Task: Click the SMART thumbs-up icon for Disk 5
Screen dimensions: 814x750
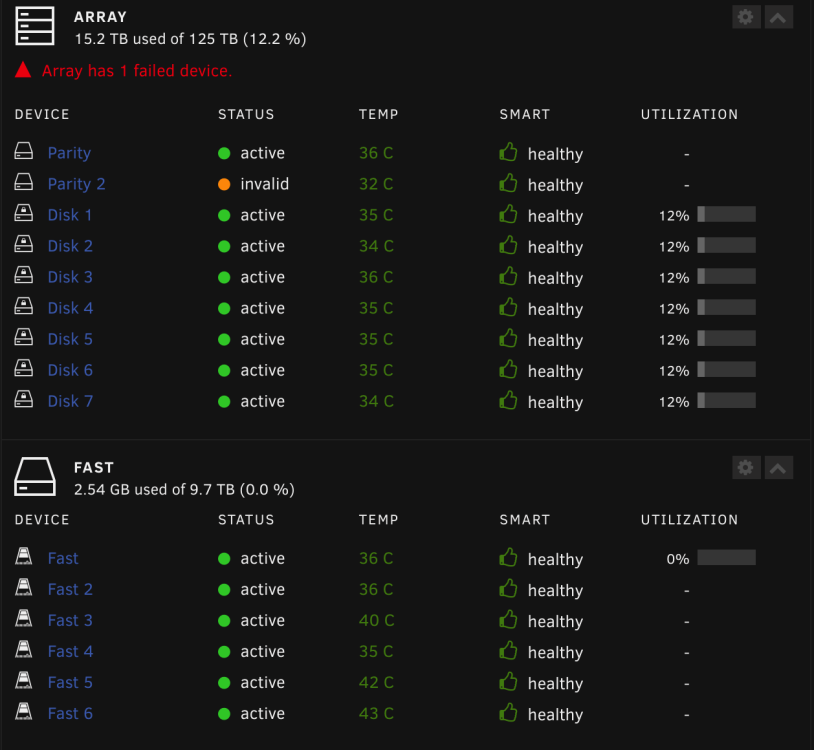Action: [x=508, y=338]
